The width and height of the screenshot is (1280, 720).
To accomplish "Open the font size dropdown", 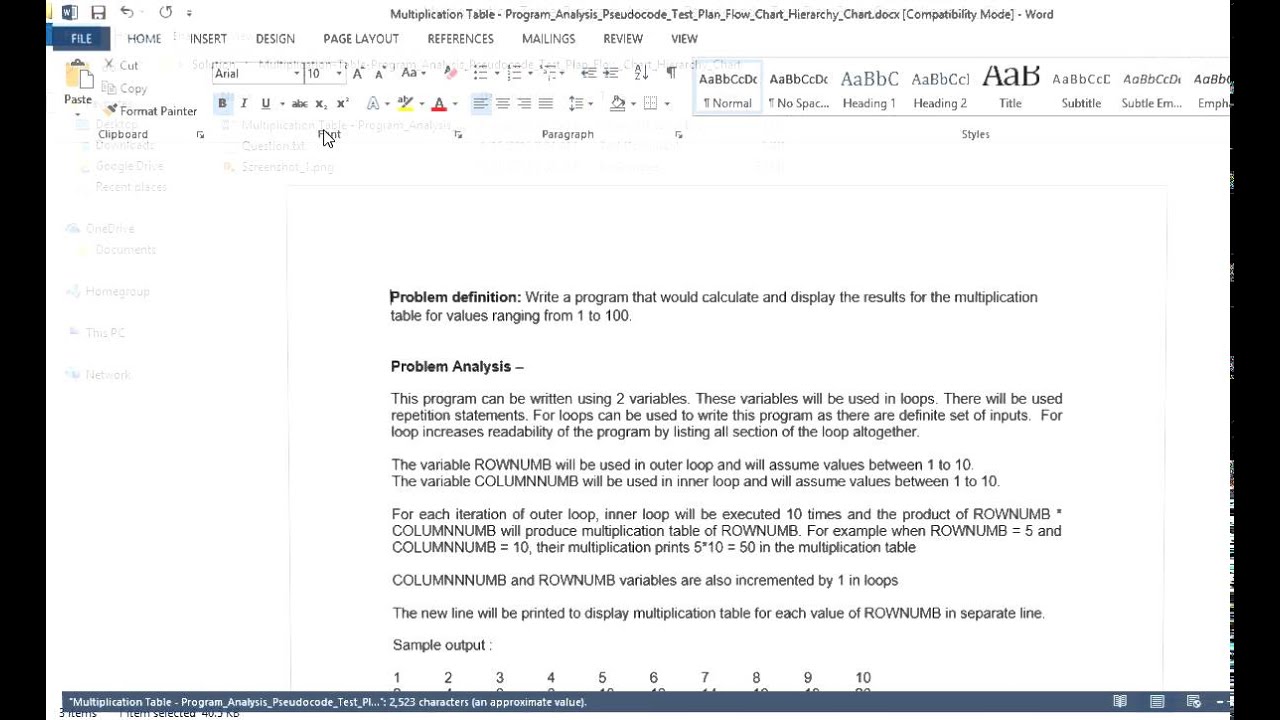I will click(x=339, y=73).
